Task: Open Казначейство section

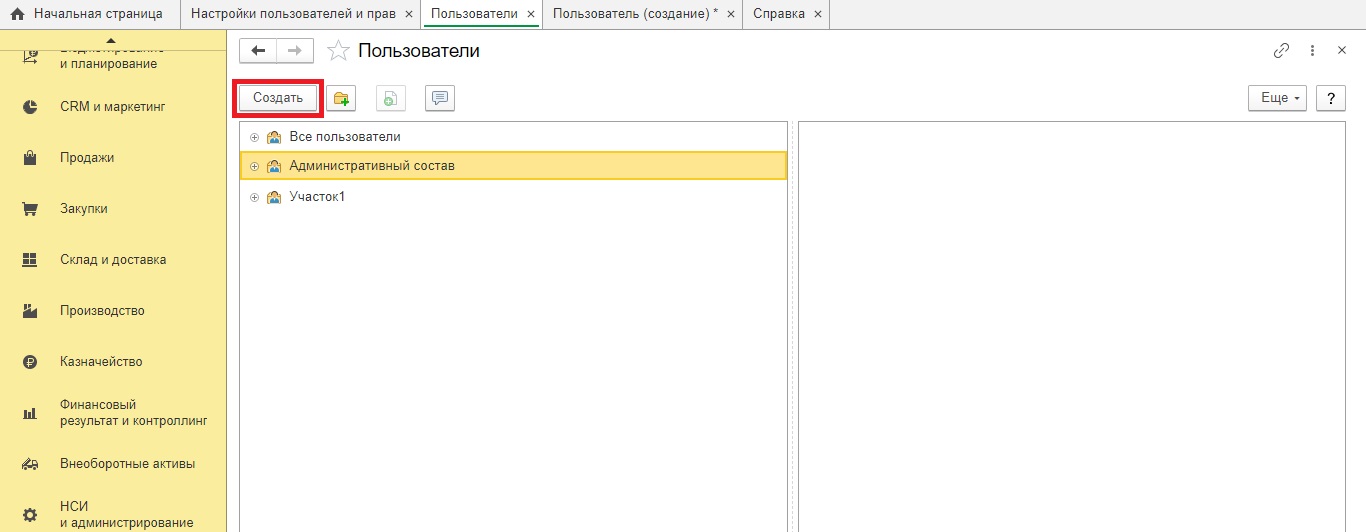Action: click(113, 361)
